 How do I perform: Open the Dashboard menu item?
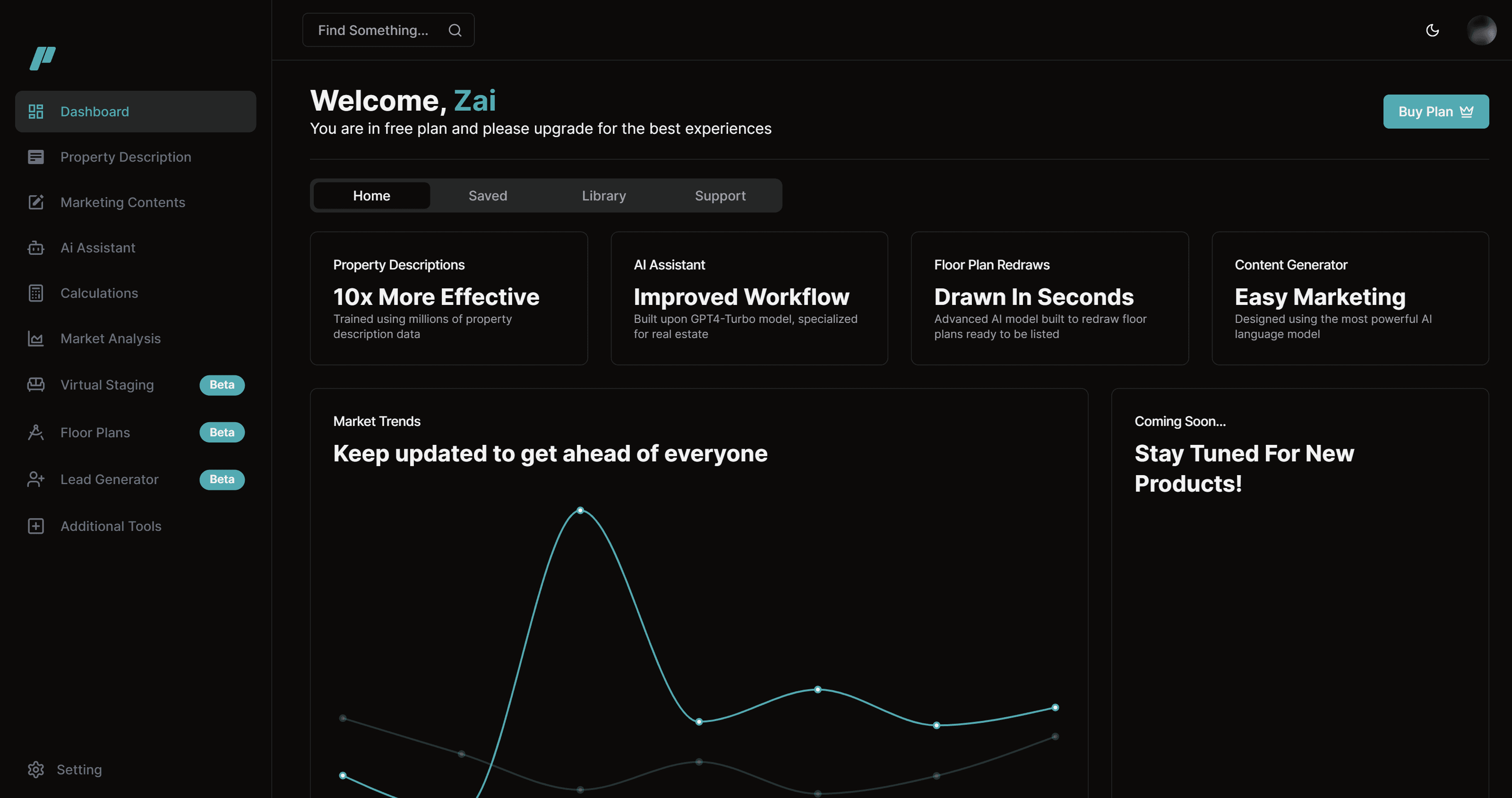(136, 112)
